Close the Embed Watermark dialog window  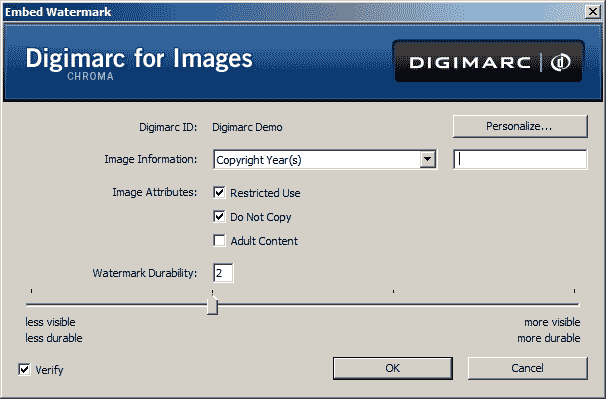592,12
